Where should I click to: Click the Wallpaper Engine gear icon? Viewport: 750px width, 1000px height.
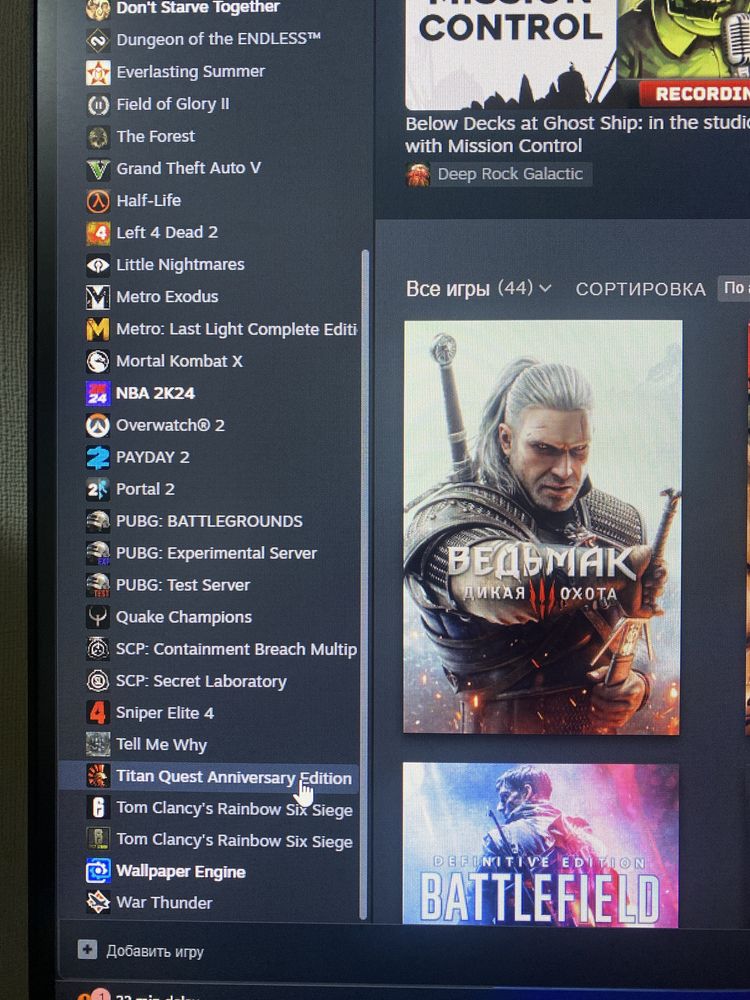[x=98, y=871]
